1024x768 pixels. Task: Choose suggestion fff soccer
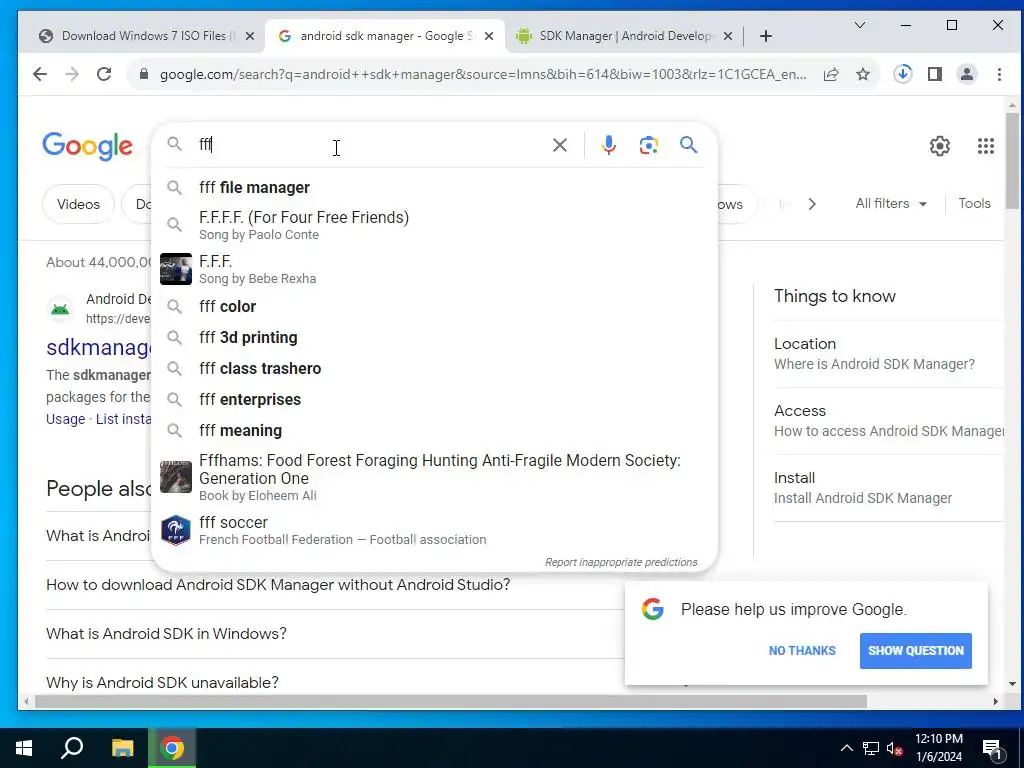pos(434,530)
